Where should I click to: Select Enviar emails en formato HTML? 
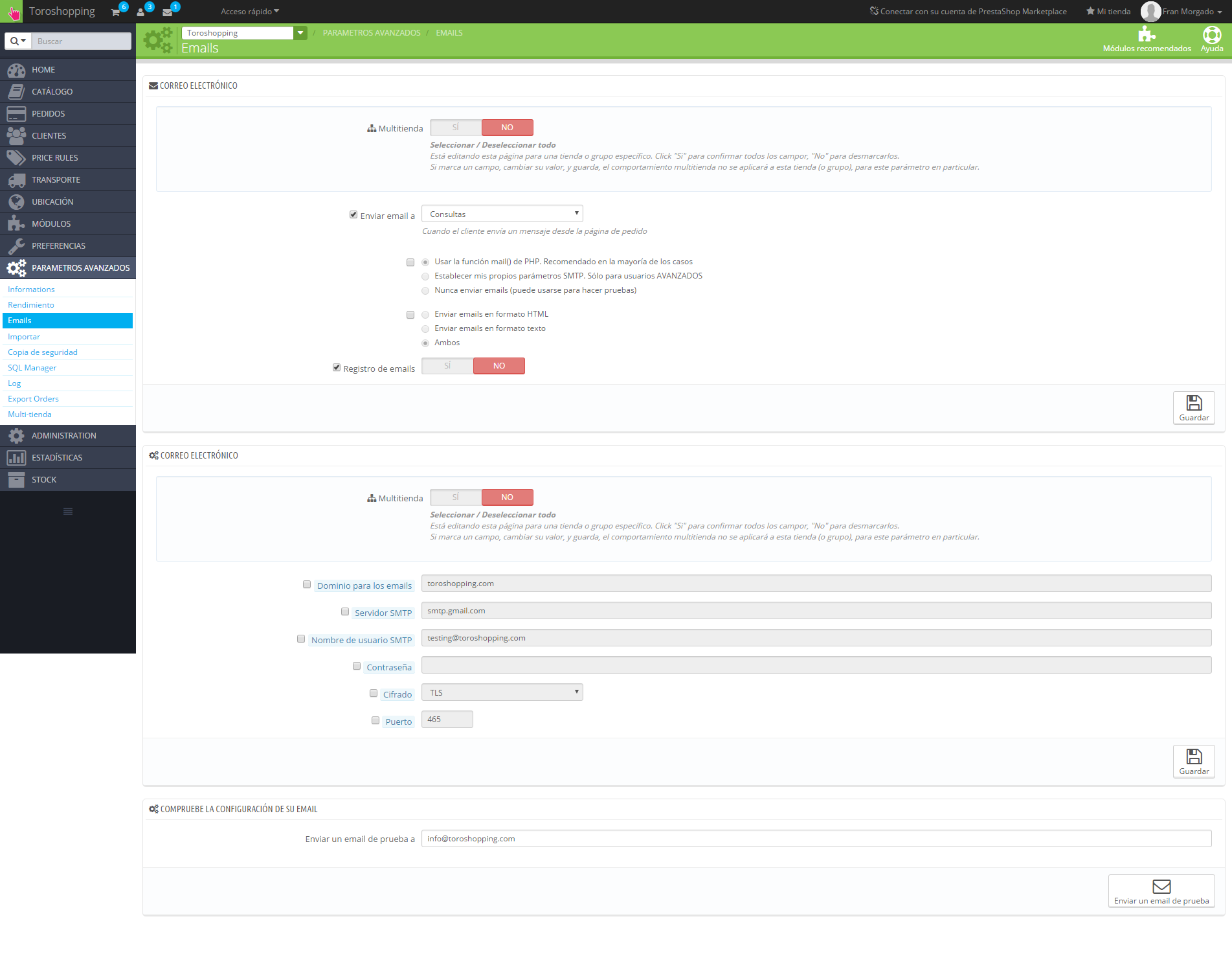(425, 315)
